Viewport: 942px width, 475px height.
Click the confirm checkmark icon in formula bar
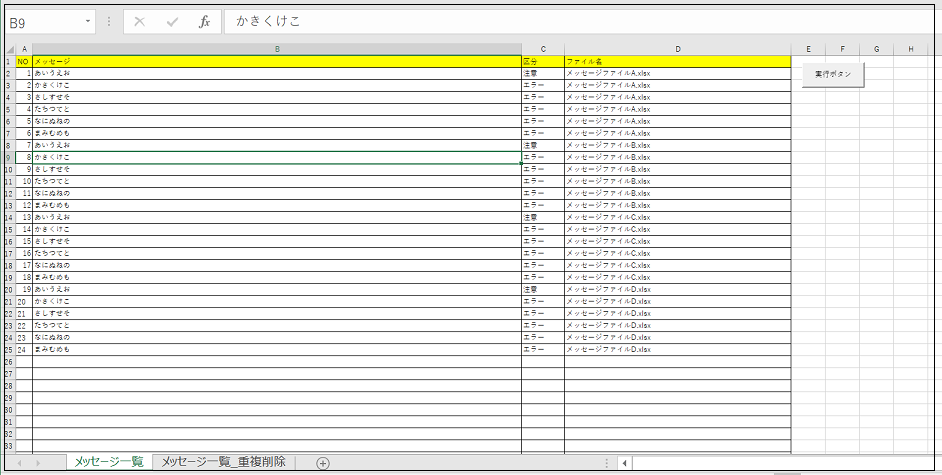(172, 22)
